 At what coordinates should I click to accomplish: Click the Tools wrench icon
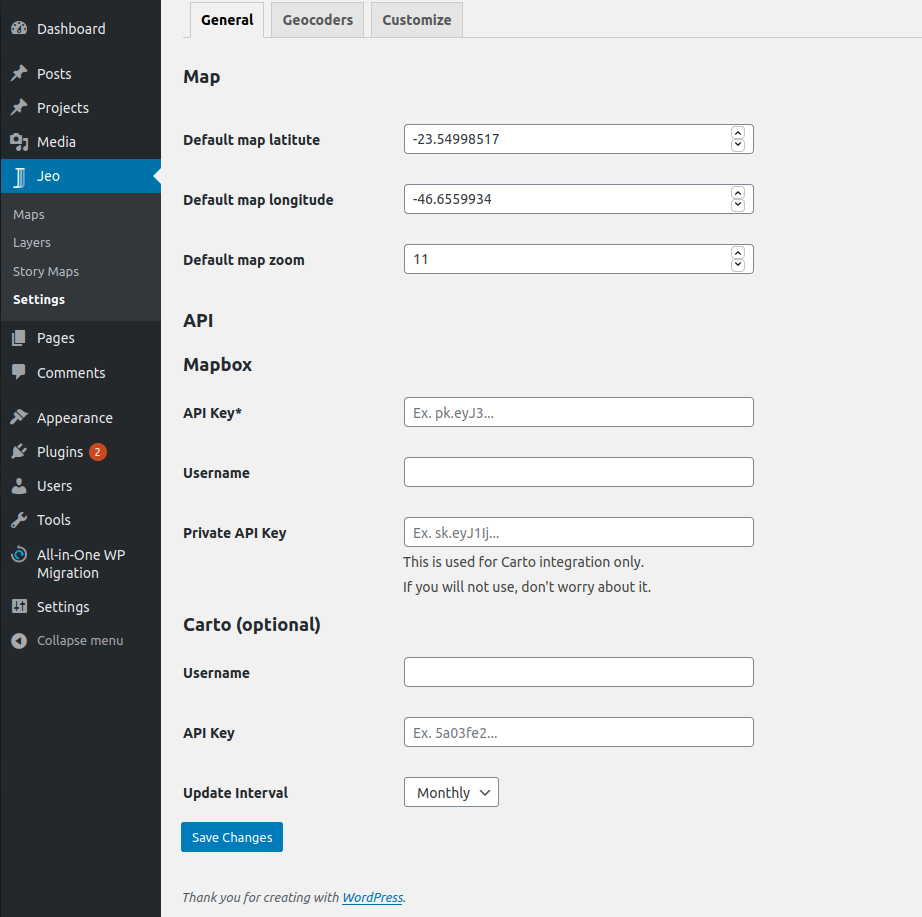tap(19, 519)
